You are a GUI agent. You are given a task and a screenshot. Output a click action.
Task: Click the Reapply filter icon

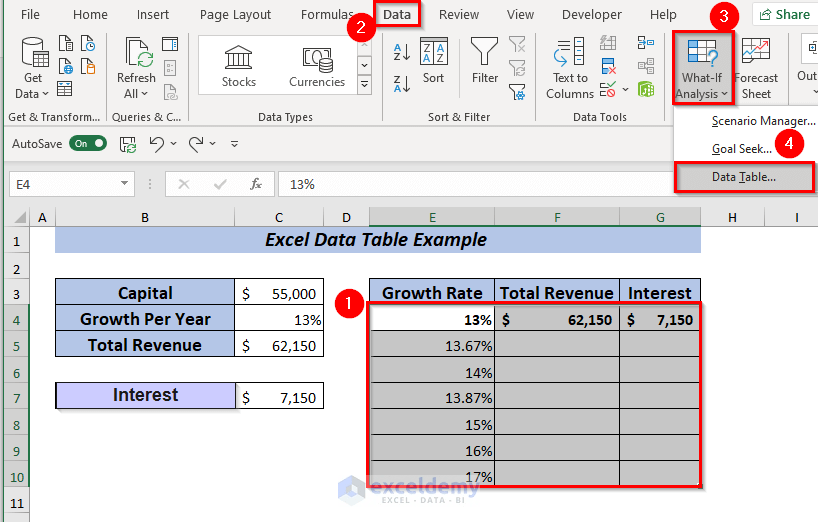click(517, 68)
